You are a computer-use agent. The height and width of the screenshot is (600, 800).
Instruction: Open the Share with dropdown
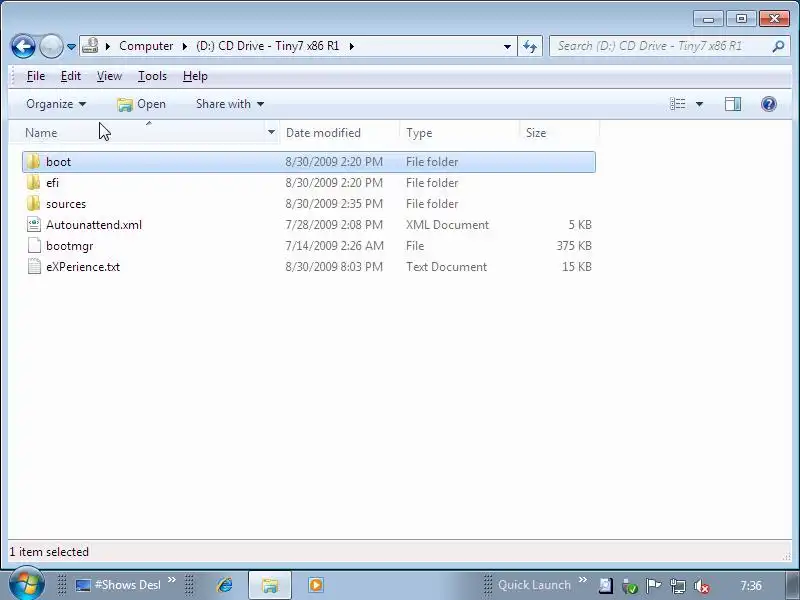tap(230, 104)
